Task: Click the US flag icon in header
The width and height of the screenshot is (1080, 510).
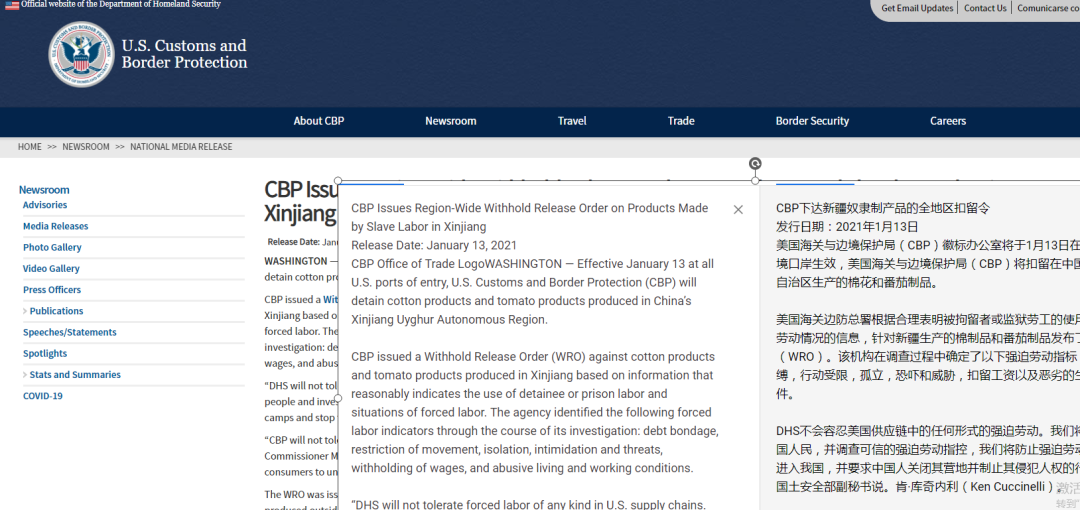Action: [11, 5]
